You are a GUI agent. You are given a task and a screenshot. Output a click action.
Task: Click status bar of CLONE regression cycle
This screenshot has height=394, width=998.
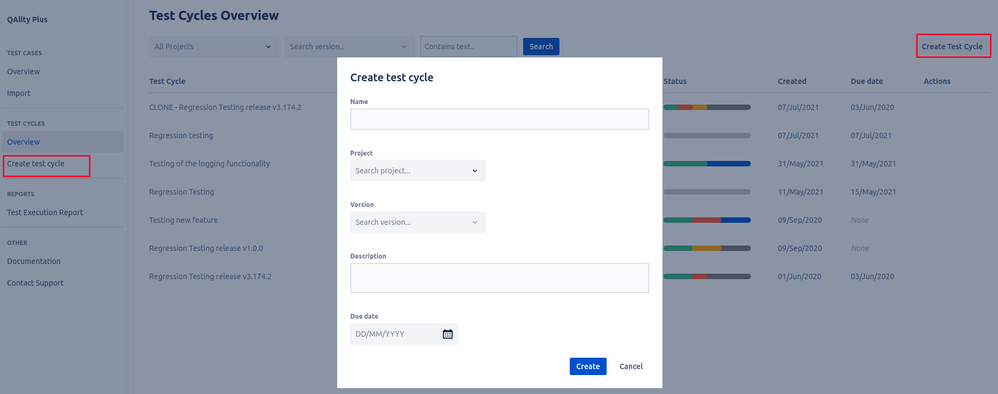pyautogui.click(x=707, y=108)
